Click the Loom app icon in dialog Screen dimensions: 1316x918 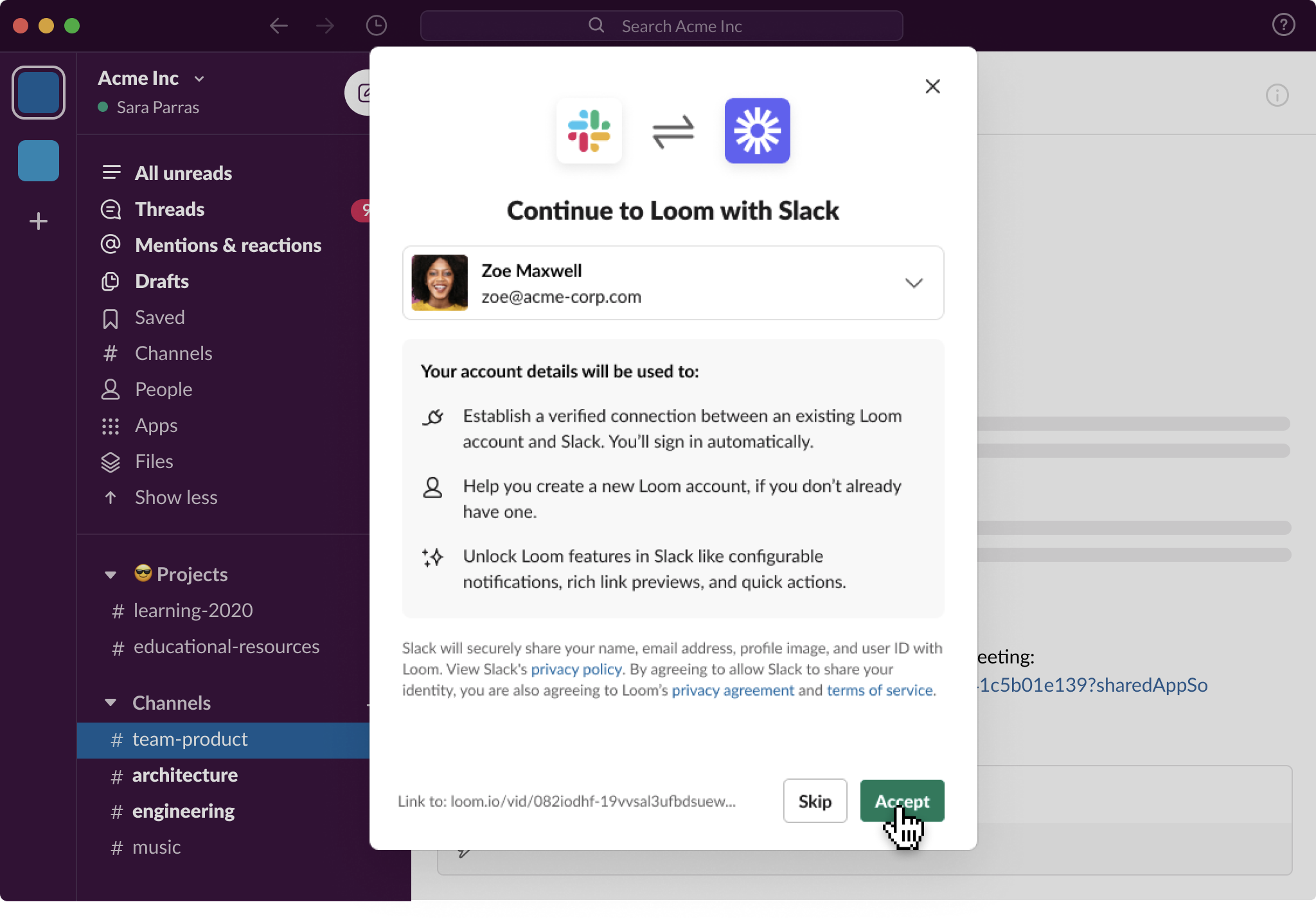pyautogui.click(x=757, y=130)
